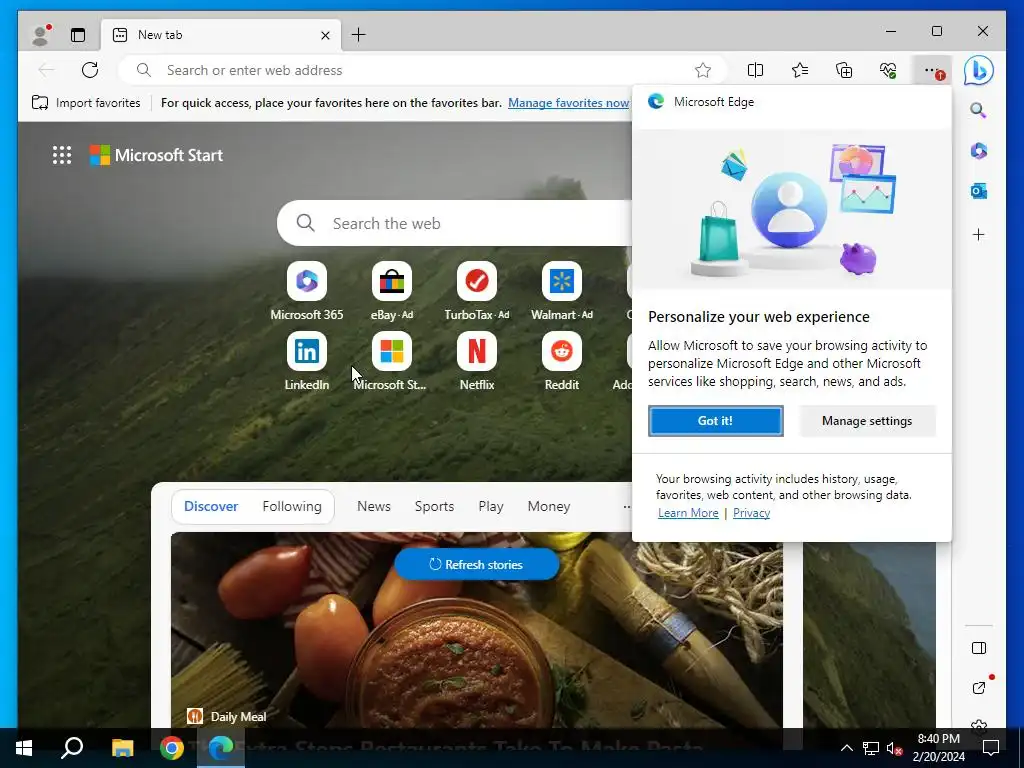Open Microsoft Store quick link tile

(391, 361)
